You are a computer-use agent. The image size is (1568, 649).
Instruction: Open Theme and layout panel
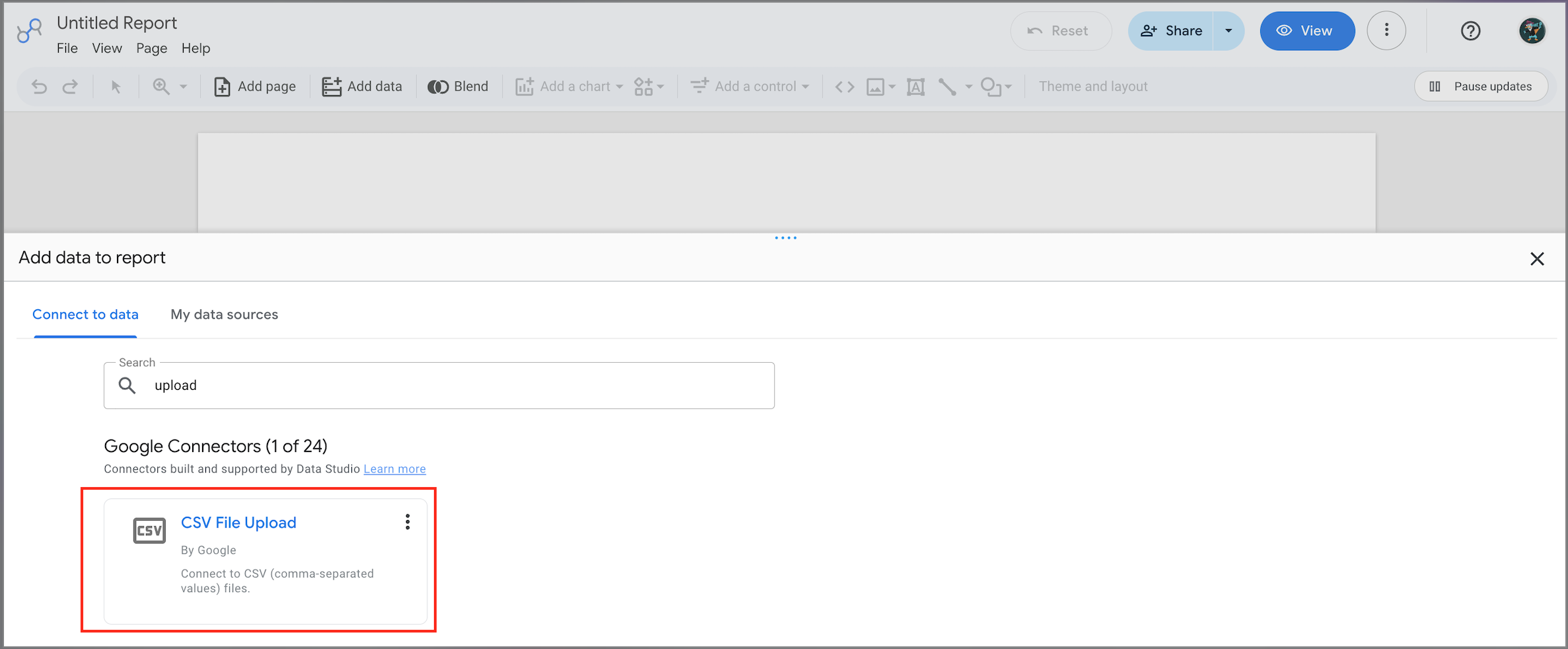[x=1093, y=87]
